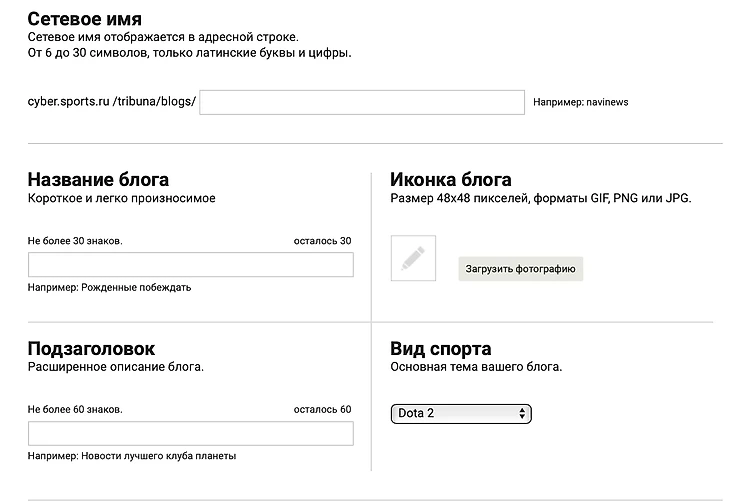The height and width of the screenshot is (502, 730).
Task: Click the осталось 60 character counter
Action: pos(322,409)
